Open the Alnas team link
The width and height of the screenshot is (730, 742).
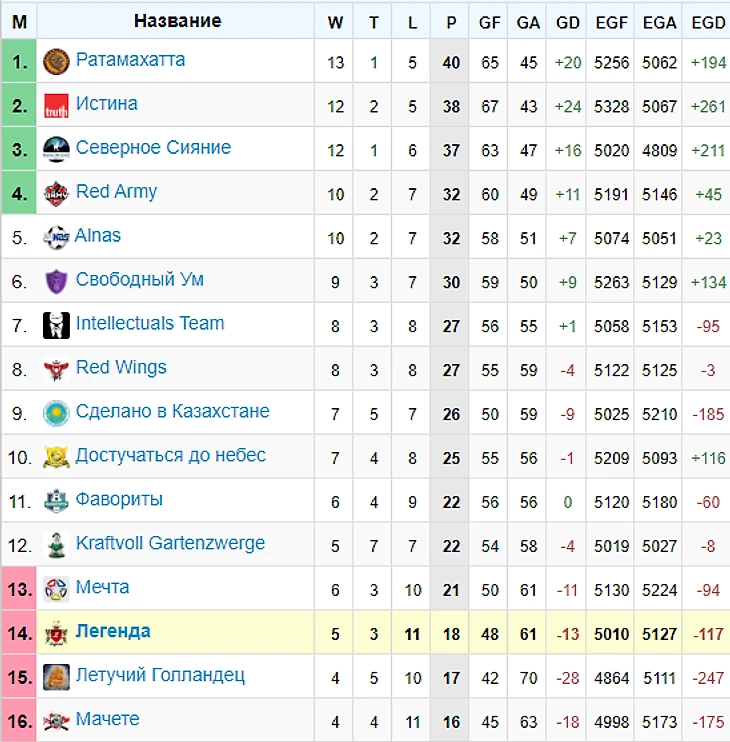click(98, 236)
